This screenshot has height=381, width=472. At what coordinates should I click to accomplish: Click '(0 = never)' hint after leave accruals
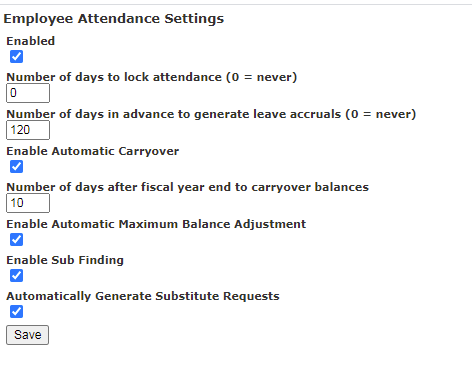coord(381,114)
